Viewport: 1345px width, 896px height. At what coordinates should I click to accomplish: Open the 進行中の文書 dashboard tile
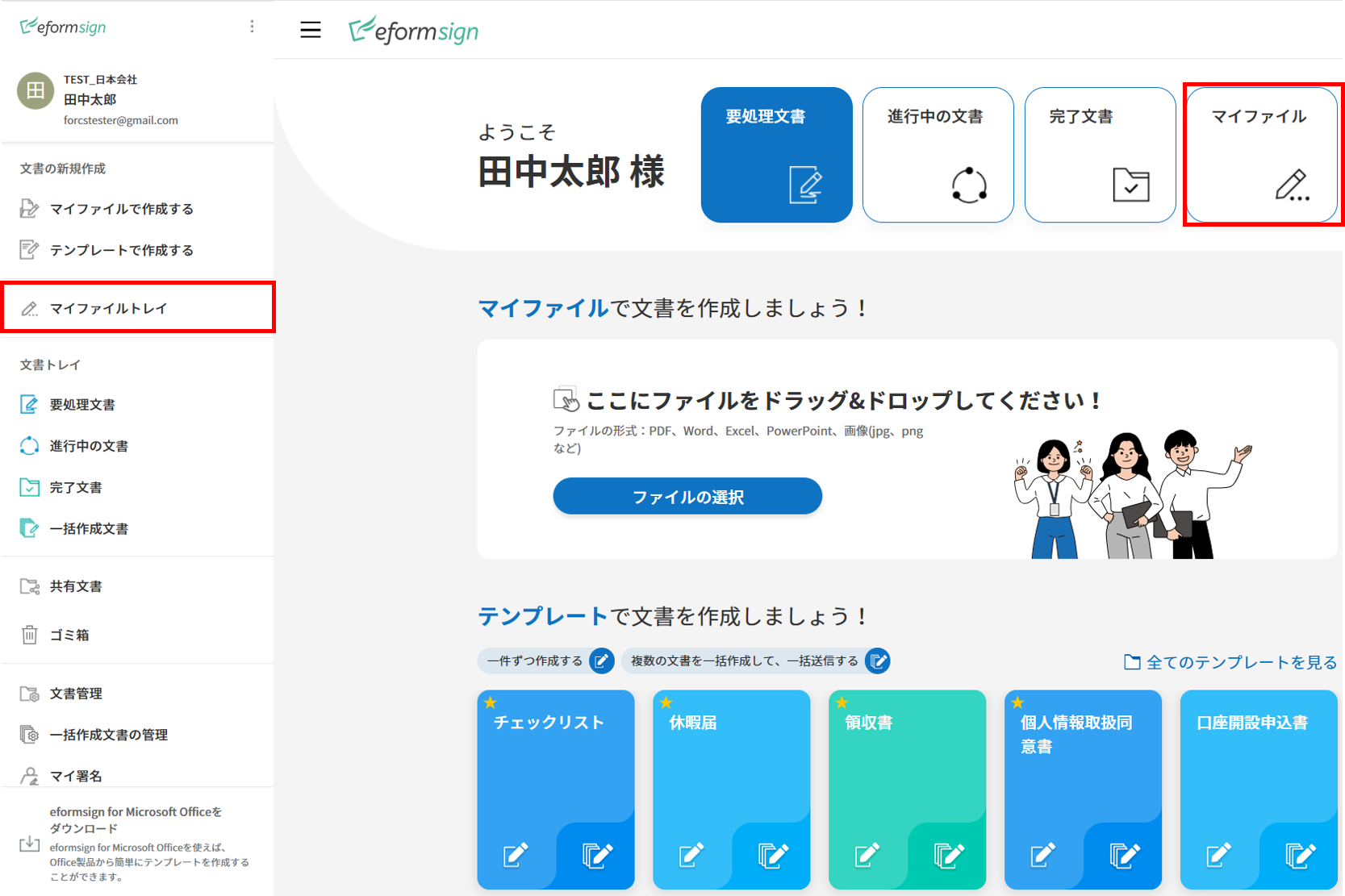click(938, 155)
